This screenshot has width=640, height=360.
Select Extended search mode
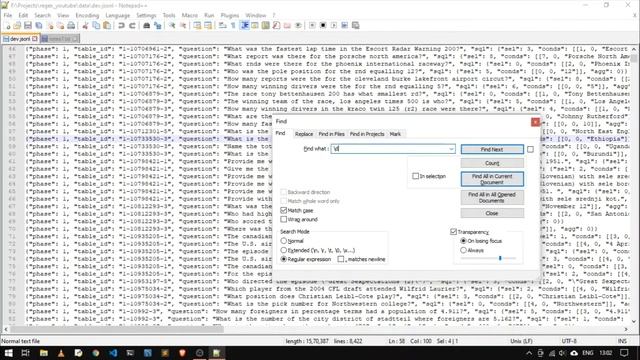[284, 250]
